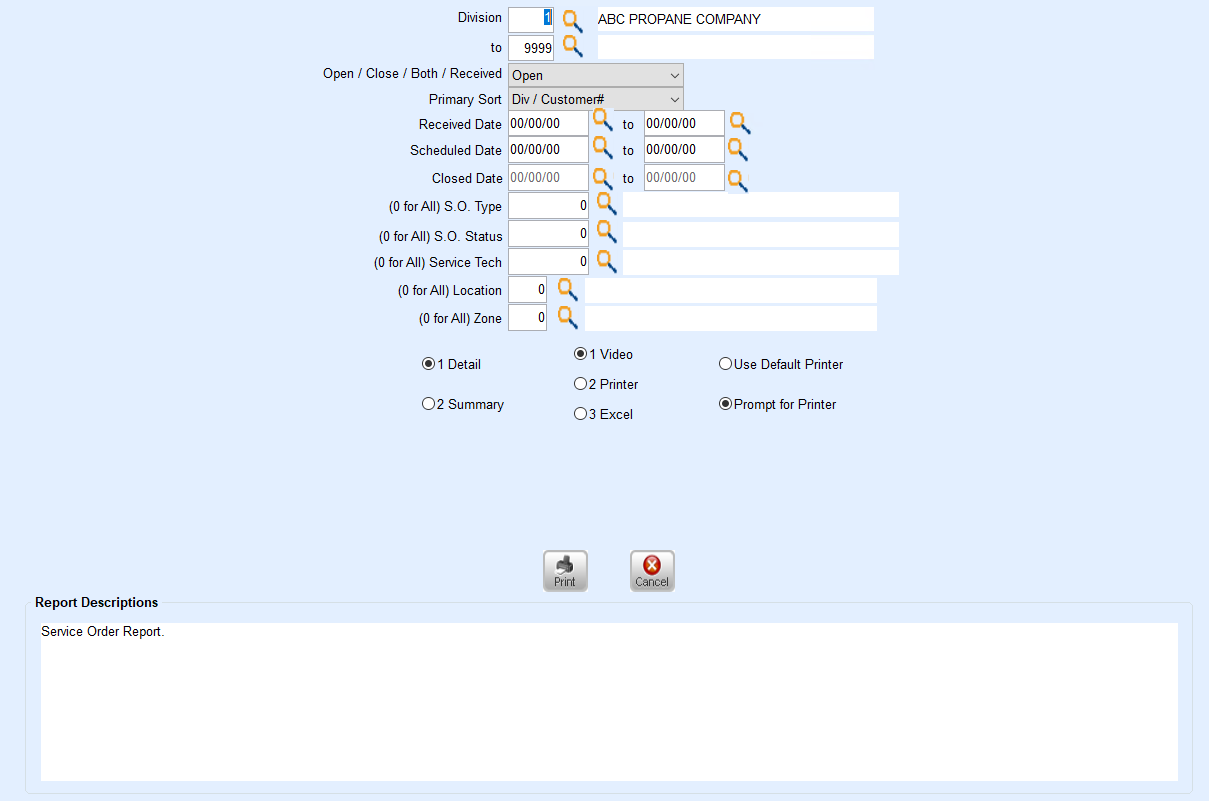Image resolution: width=1209 pixels, height=801 pixels.
Task: Click the Received Date end field
Action: 684,123
